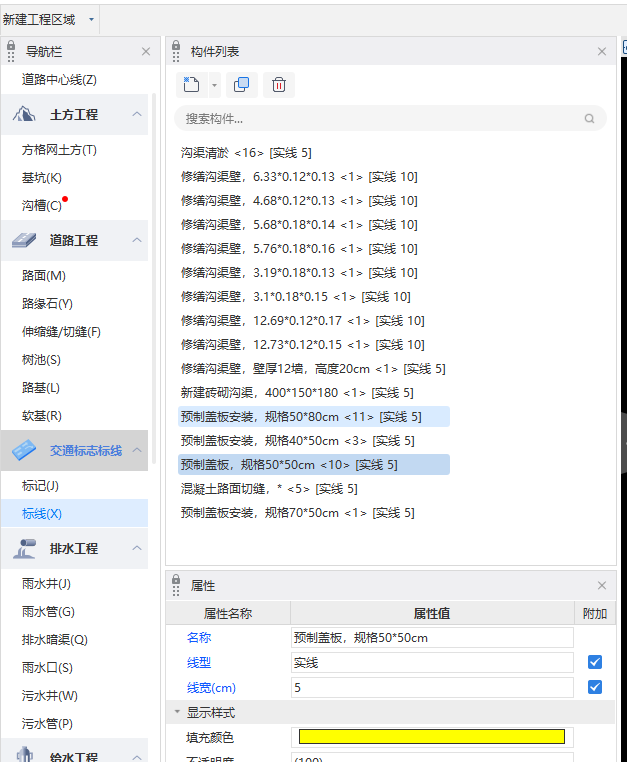Screen dimensions: 627x762
Task: Select 路缘石(Y) item
Action: click(47, 304)
